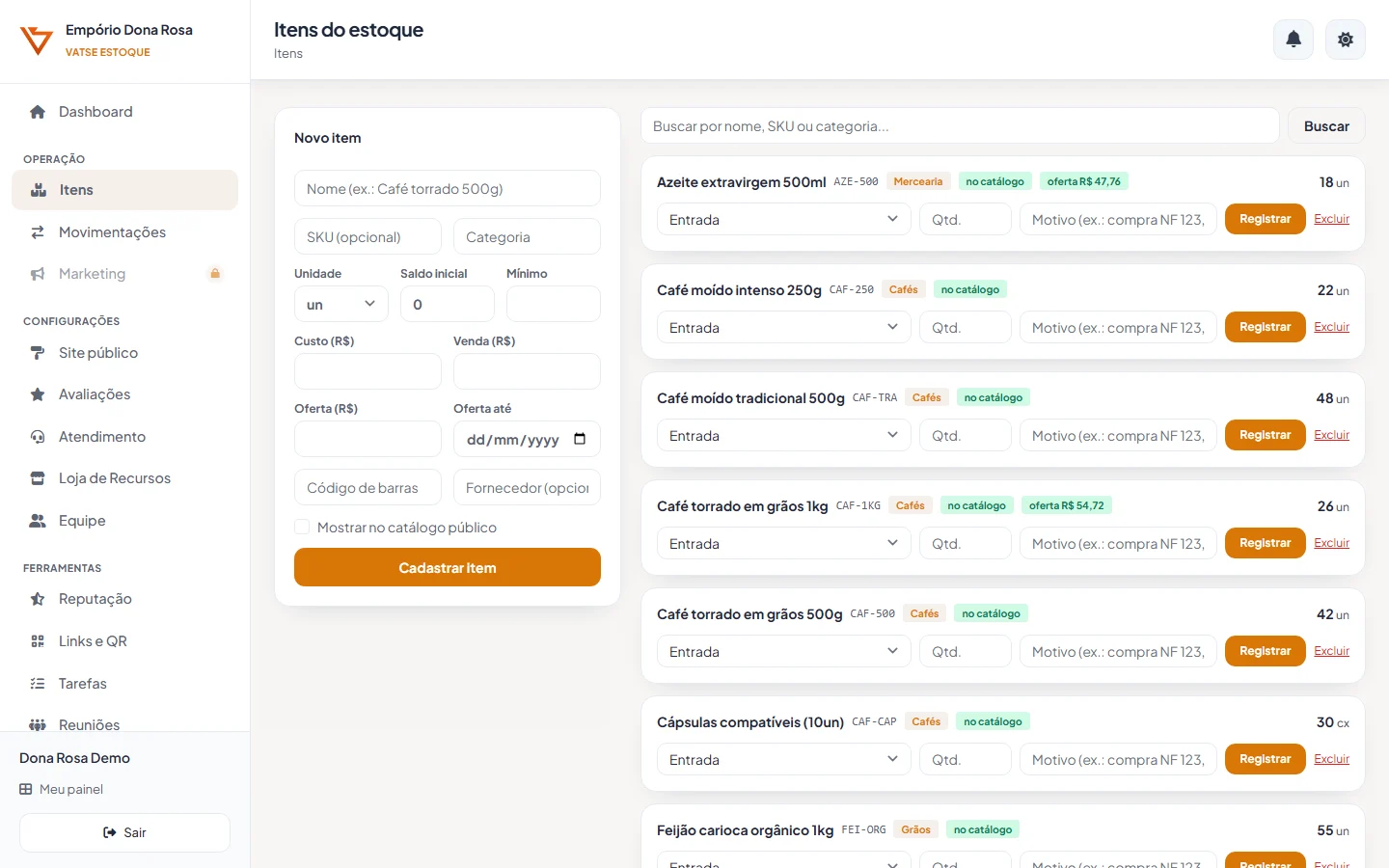This screenshot has height=868, width=1389.
Task: Focus the Saldo inicial field
Action: (x=448, y=304)
